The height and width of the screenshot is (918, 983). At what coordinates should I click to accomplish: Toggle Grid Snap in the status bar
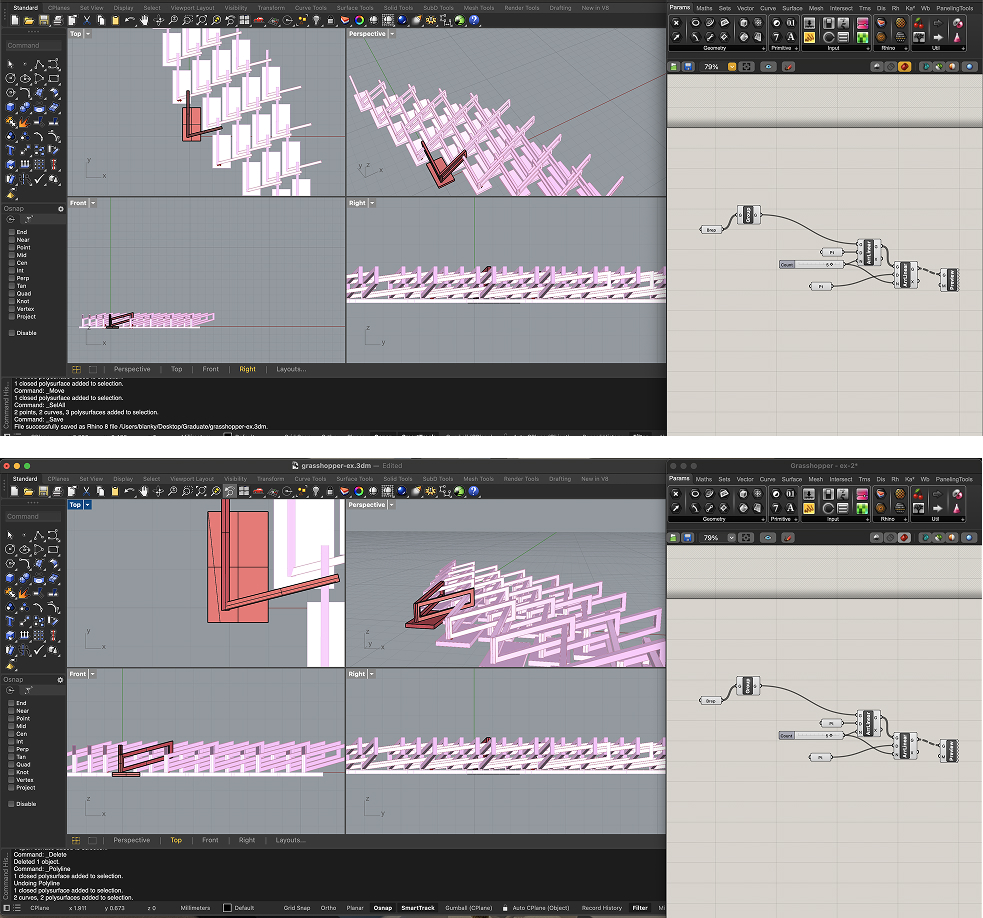pos(296,908)
